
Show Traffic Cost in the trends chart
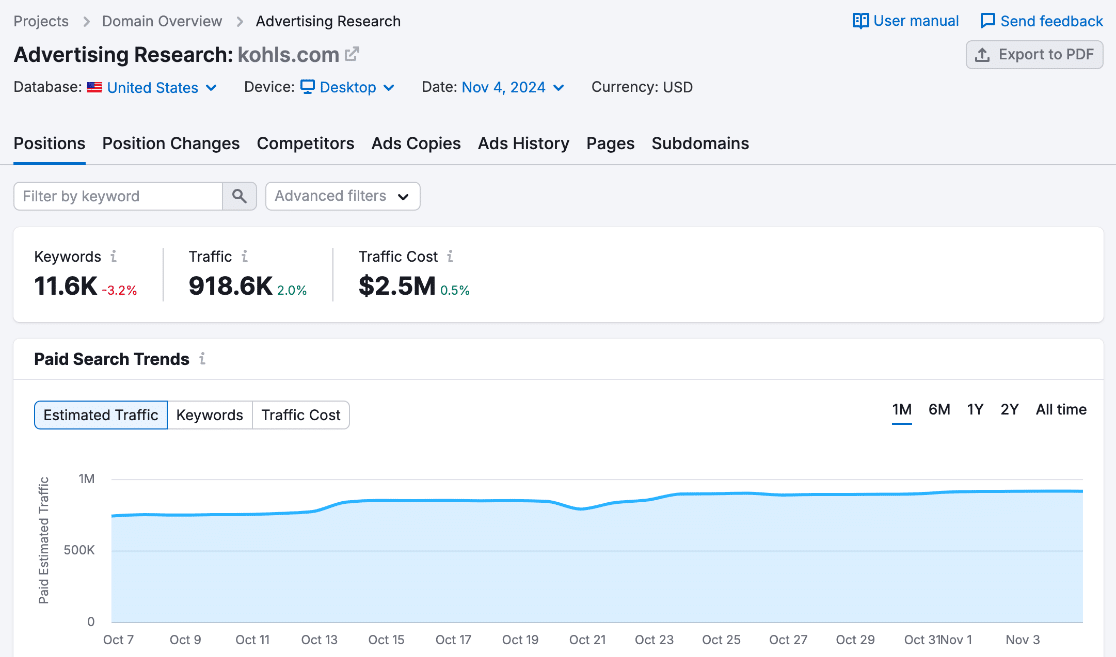coord(300,414)
